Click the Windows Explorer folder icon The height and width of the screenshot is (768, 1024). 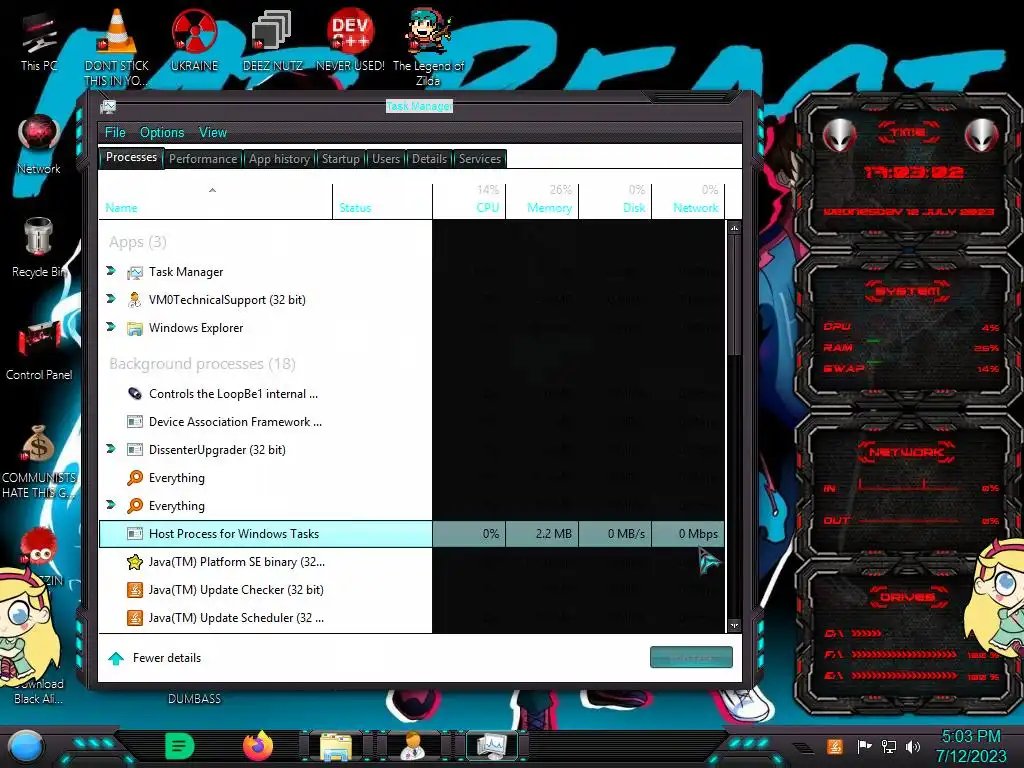coord(135,328)
